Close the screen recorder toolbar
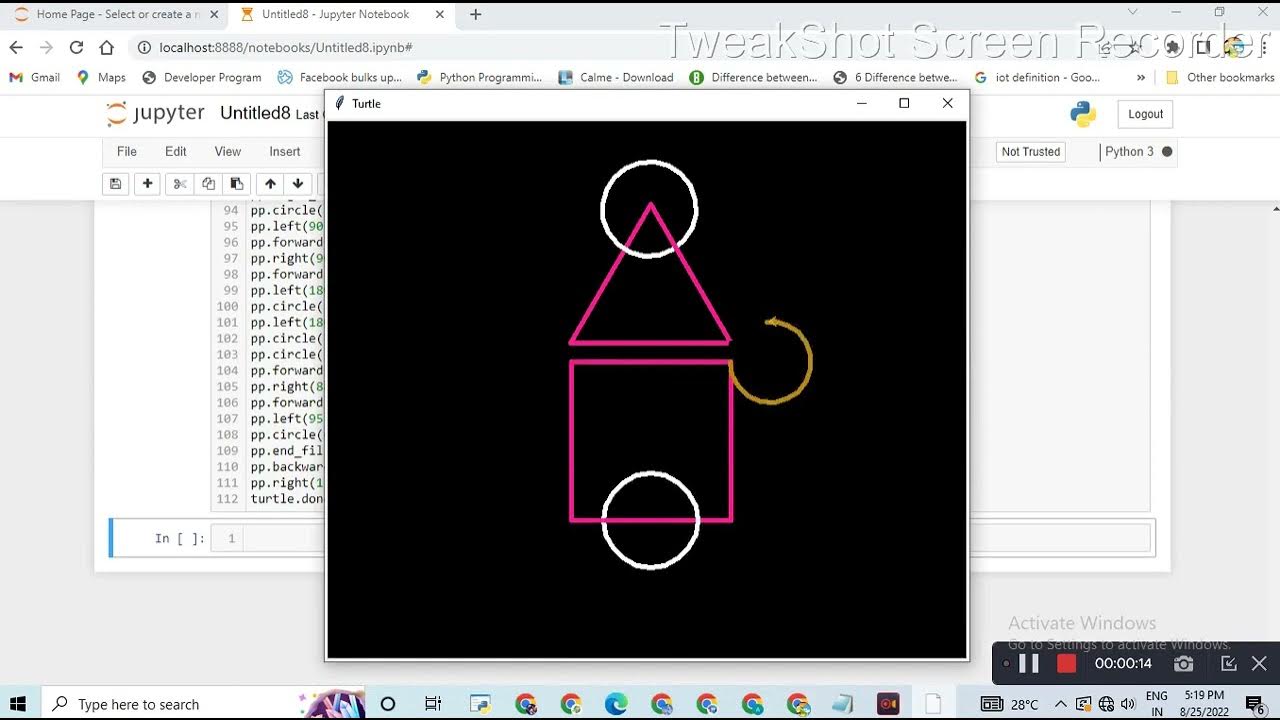This screenshot has height=720, width=1280. [x=1259, y=663]
